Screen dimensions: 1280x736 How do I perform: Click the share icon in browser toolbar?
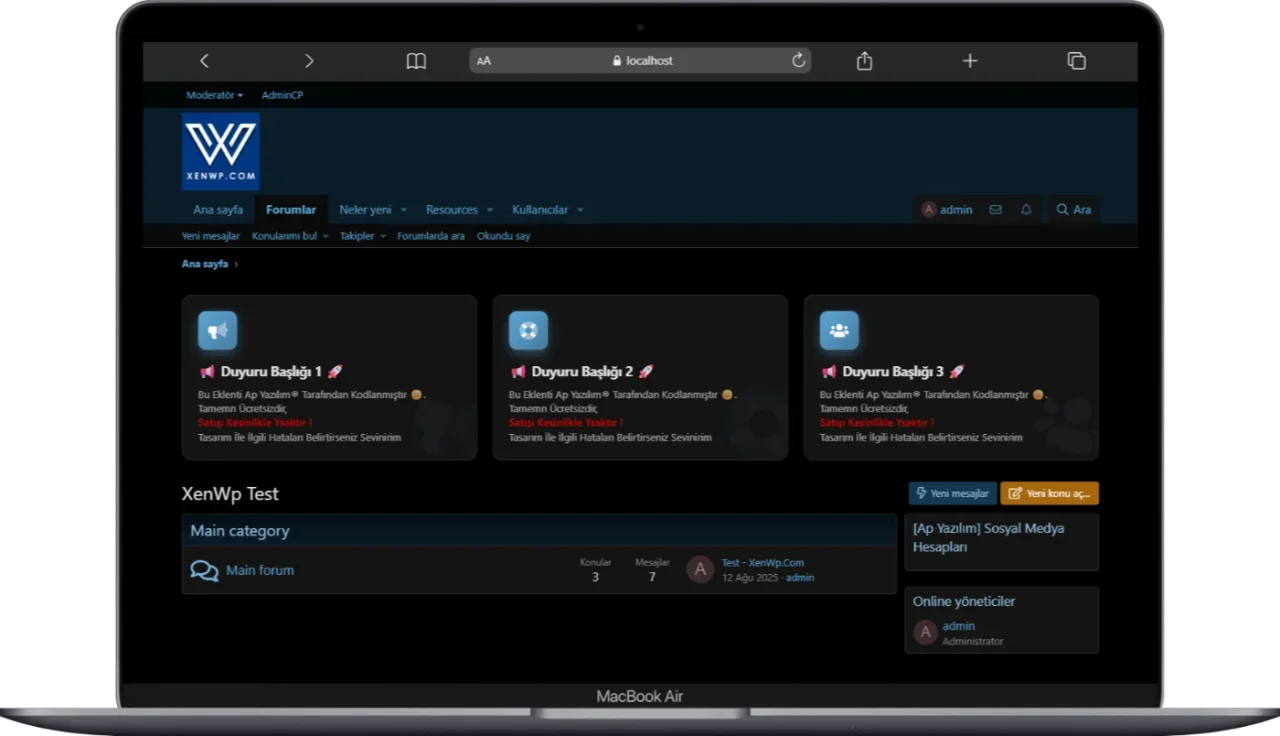point(864,61)
